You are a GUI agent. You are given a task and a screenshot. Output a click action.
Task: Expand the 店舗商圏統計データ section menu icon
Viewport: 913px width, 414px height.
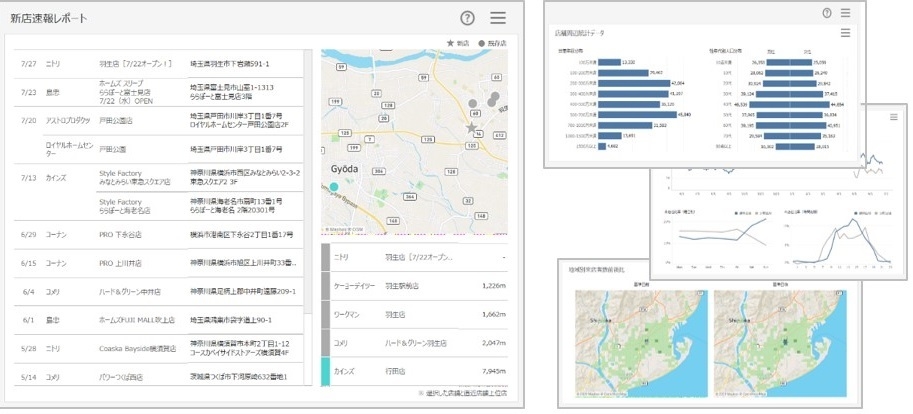coord(845,33)
